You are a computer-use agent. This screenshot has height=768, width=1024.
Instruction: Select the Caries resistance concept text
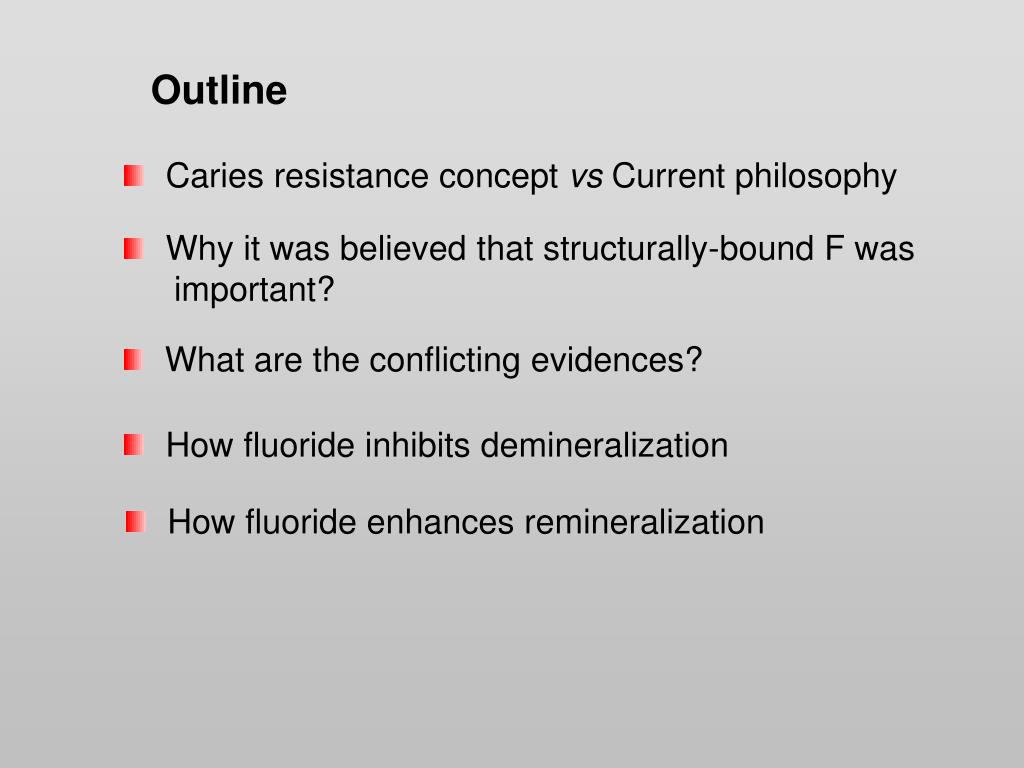[362, 176]
